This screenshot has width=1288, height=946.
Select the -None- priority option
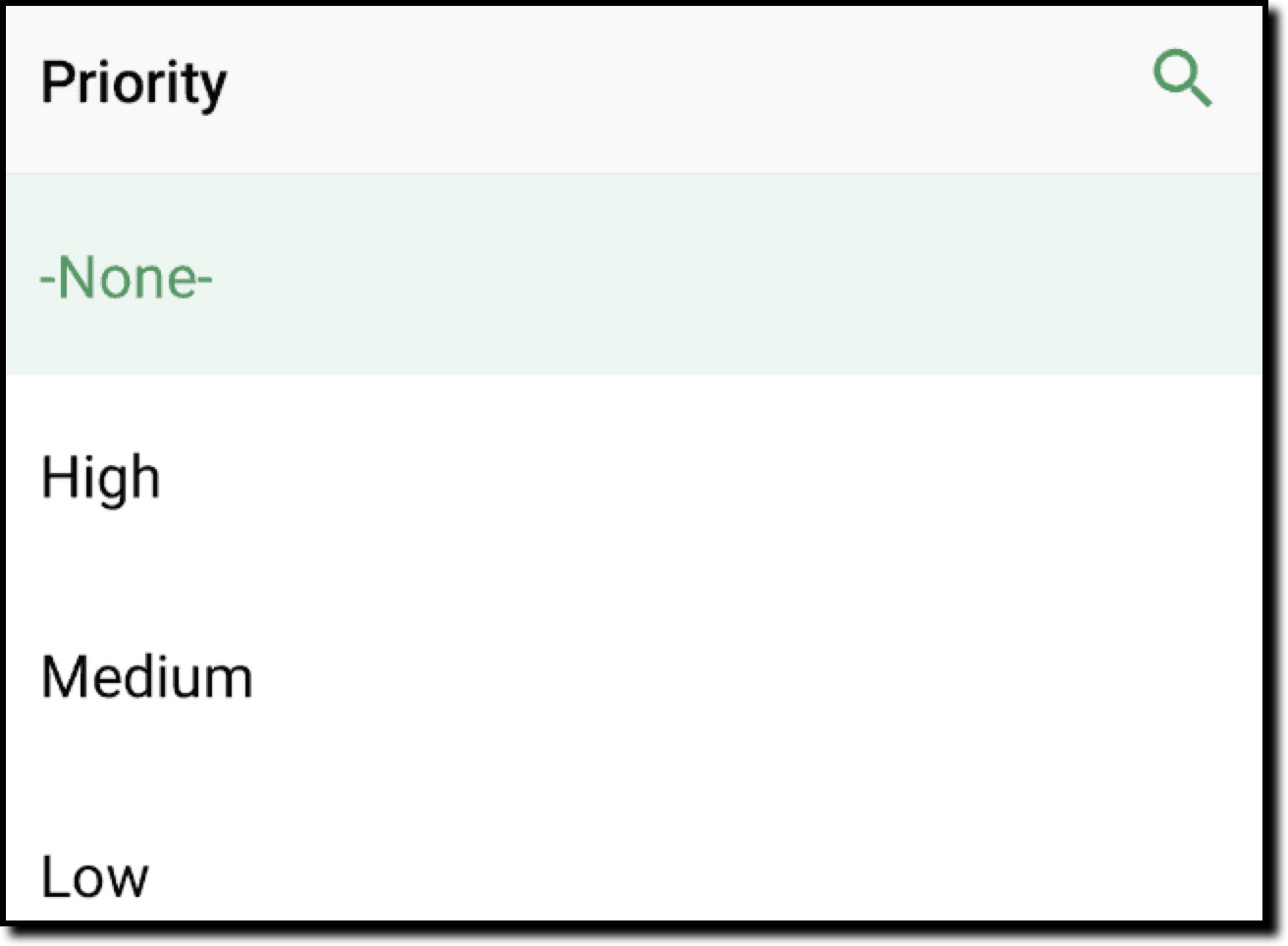coord(126,278)
